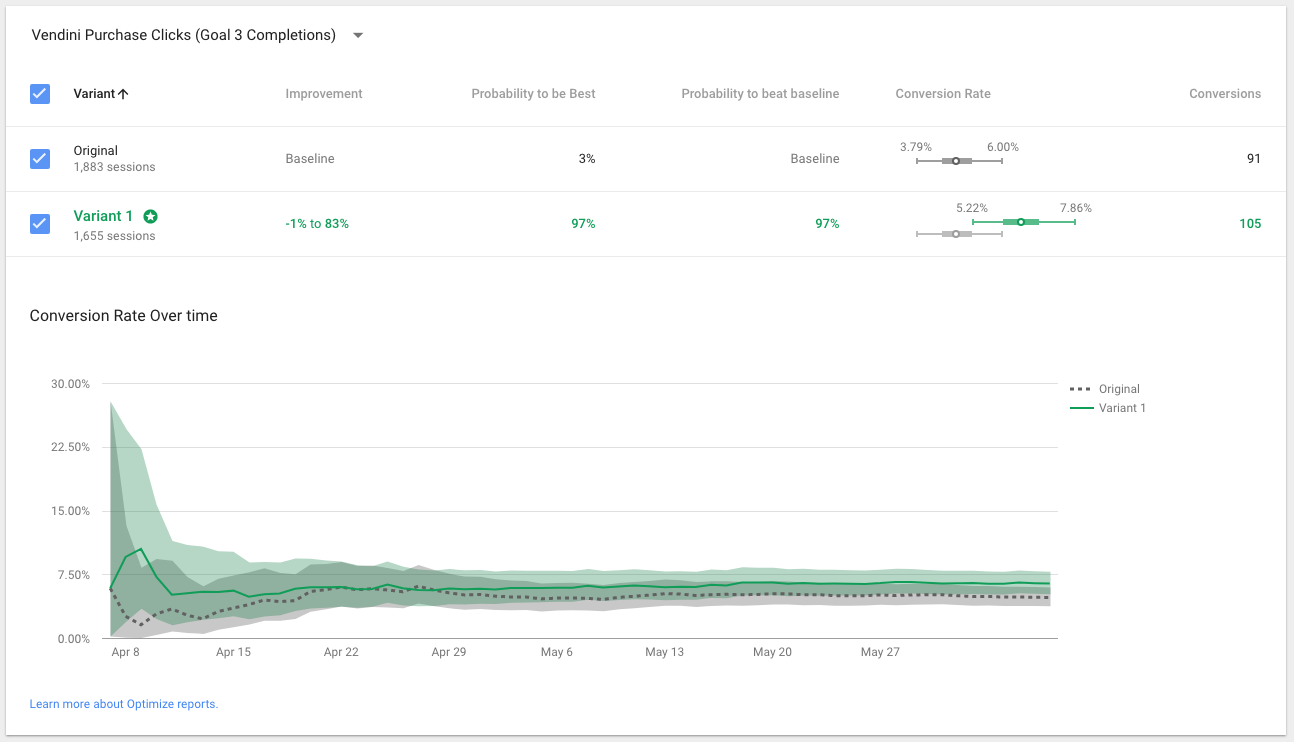Click the 91 conversions value

(x=1254, y=159)
